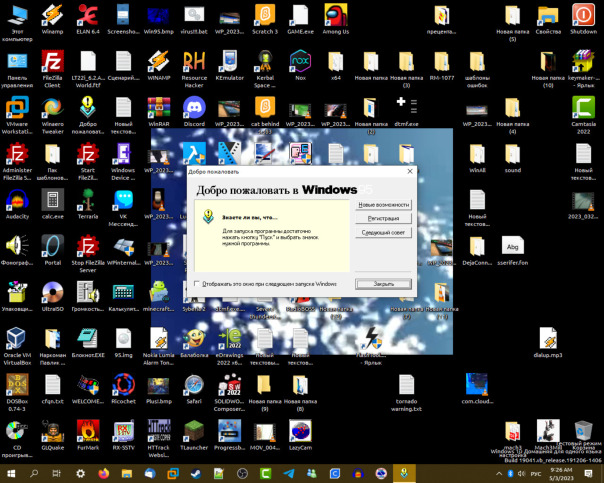This screenshot has height=483, width=604.
Task: Open FileZilla Client shortcut
Action: pos(52,69)
